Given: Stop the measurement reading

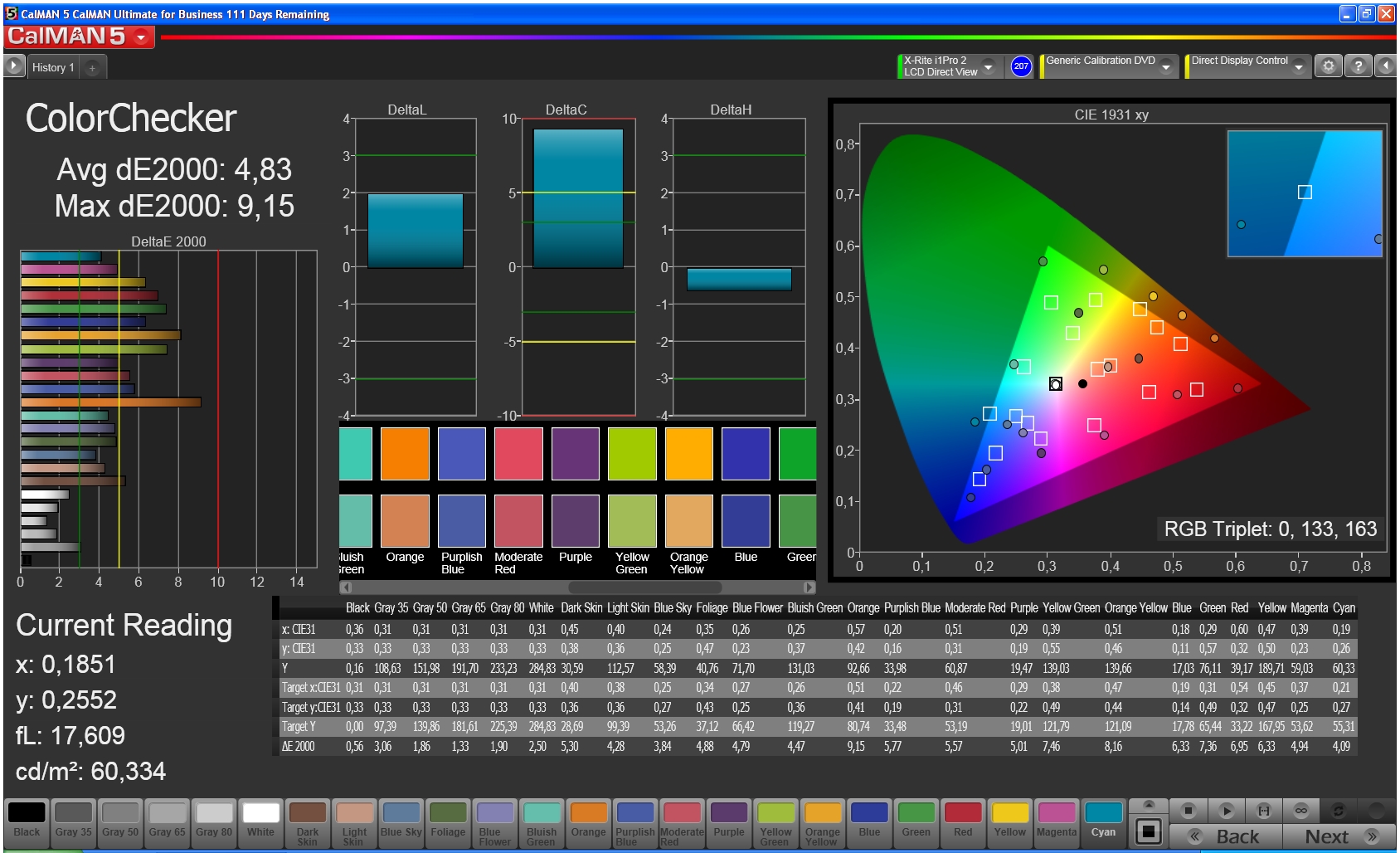Looking at the screenshot, I should pos(1189,811).
